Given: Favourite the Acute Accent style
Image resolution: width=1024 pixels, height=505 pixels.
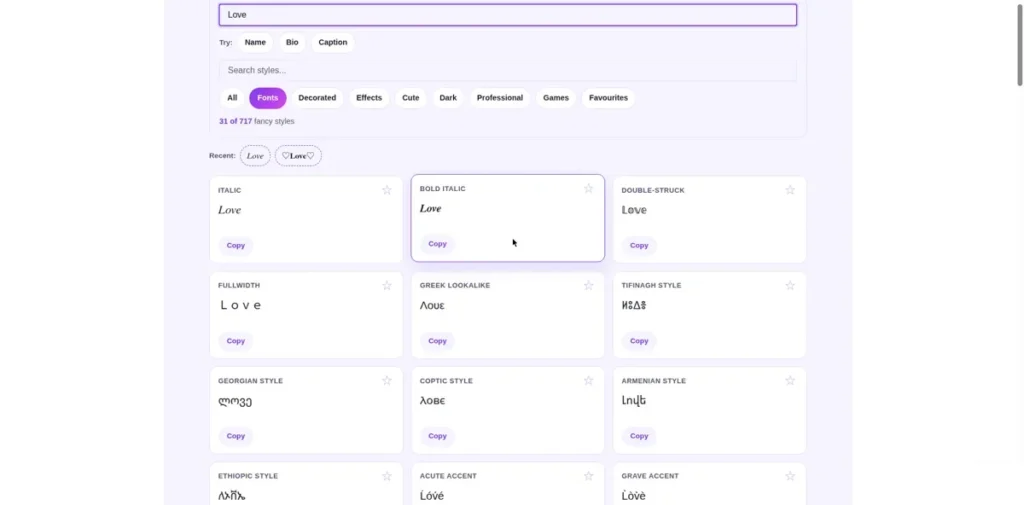Looking at the screenshot, I should (x=588, y=476).
